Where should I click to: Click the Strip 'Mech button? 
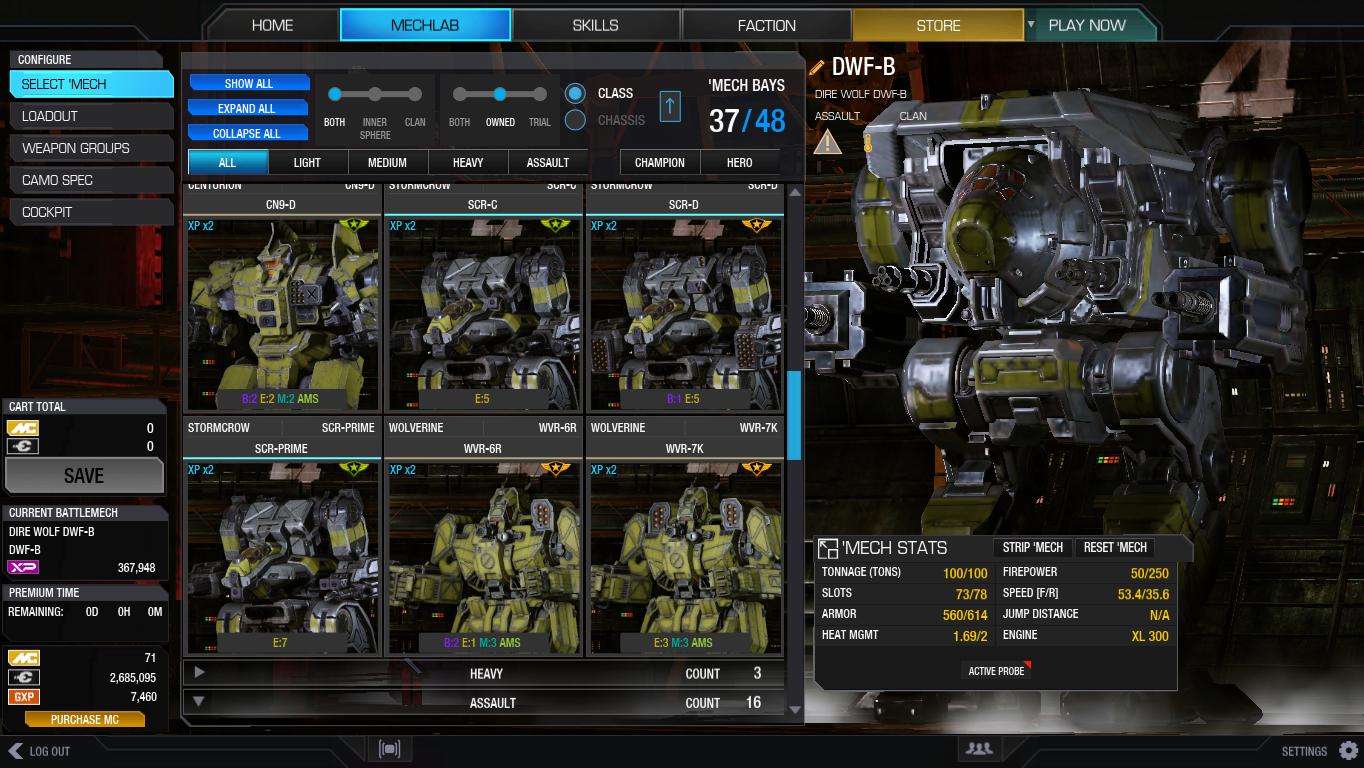(1033, 547)
